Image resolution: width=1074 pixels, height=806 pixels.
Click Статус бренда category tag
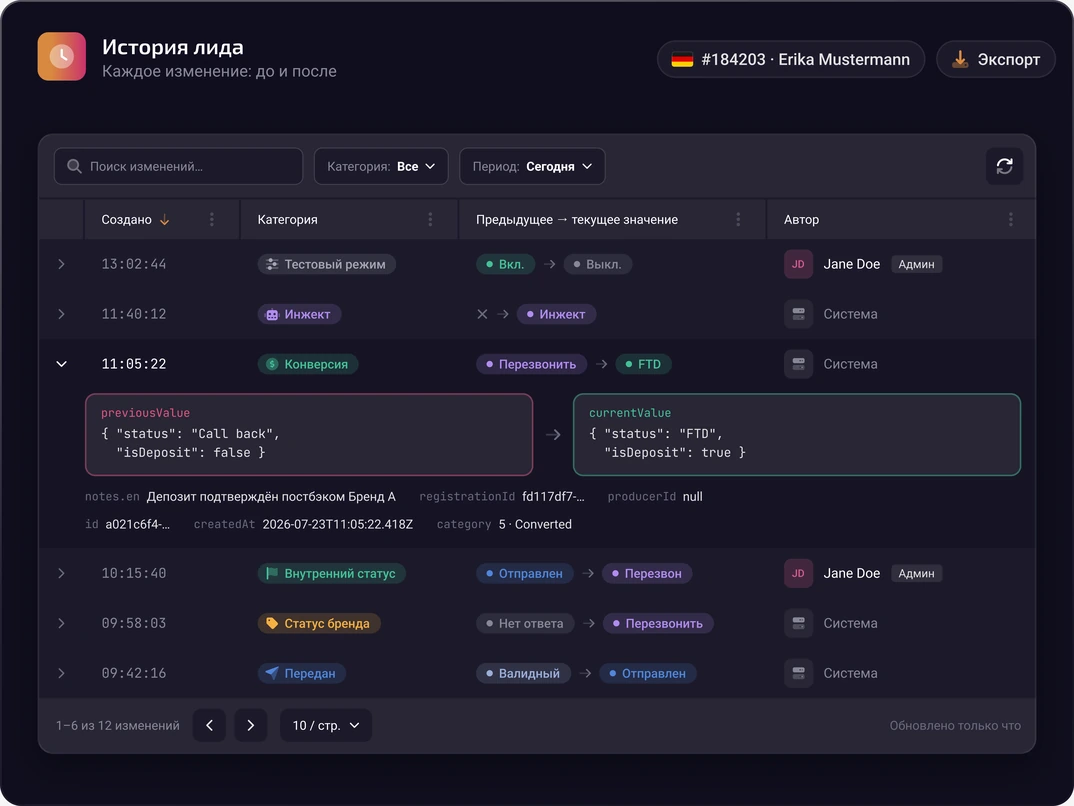pyautogui.click(x=319, y=623)
